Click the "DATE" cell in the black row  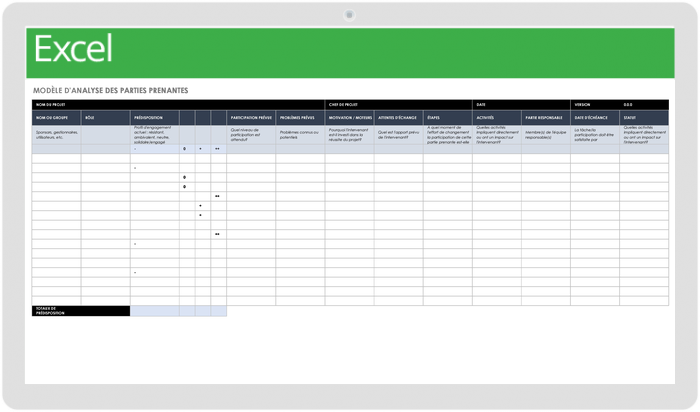(x=521, y=105)
